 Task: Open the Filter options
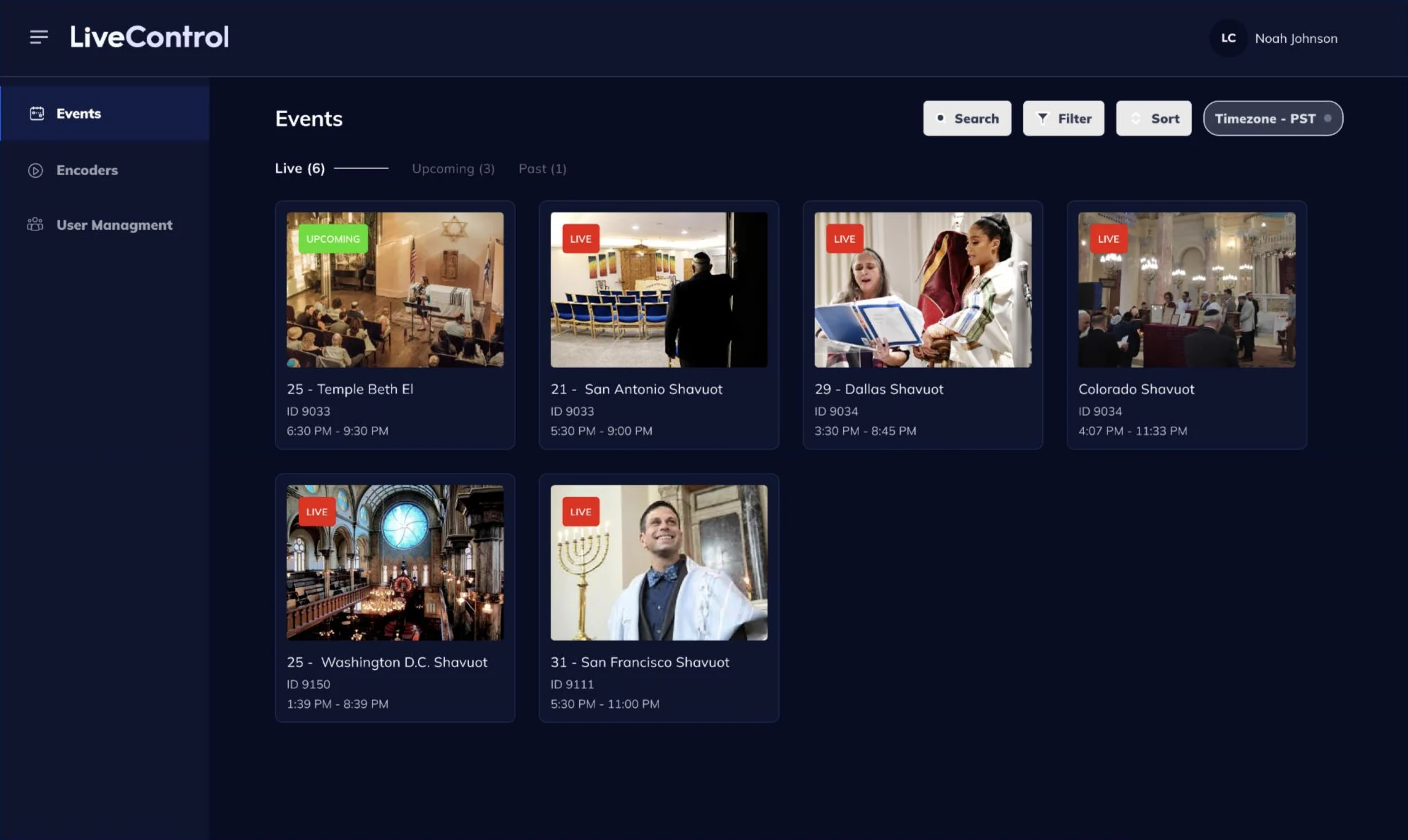coord(1063,119)
